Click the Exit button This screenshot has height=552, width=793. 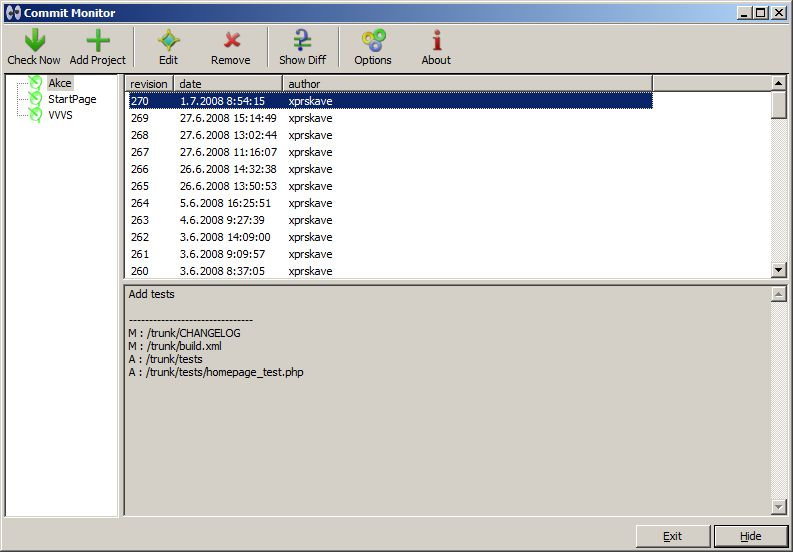(673, 536)
